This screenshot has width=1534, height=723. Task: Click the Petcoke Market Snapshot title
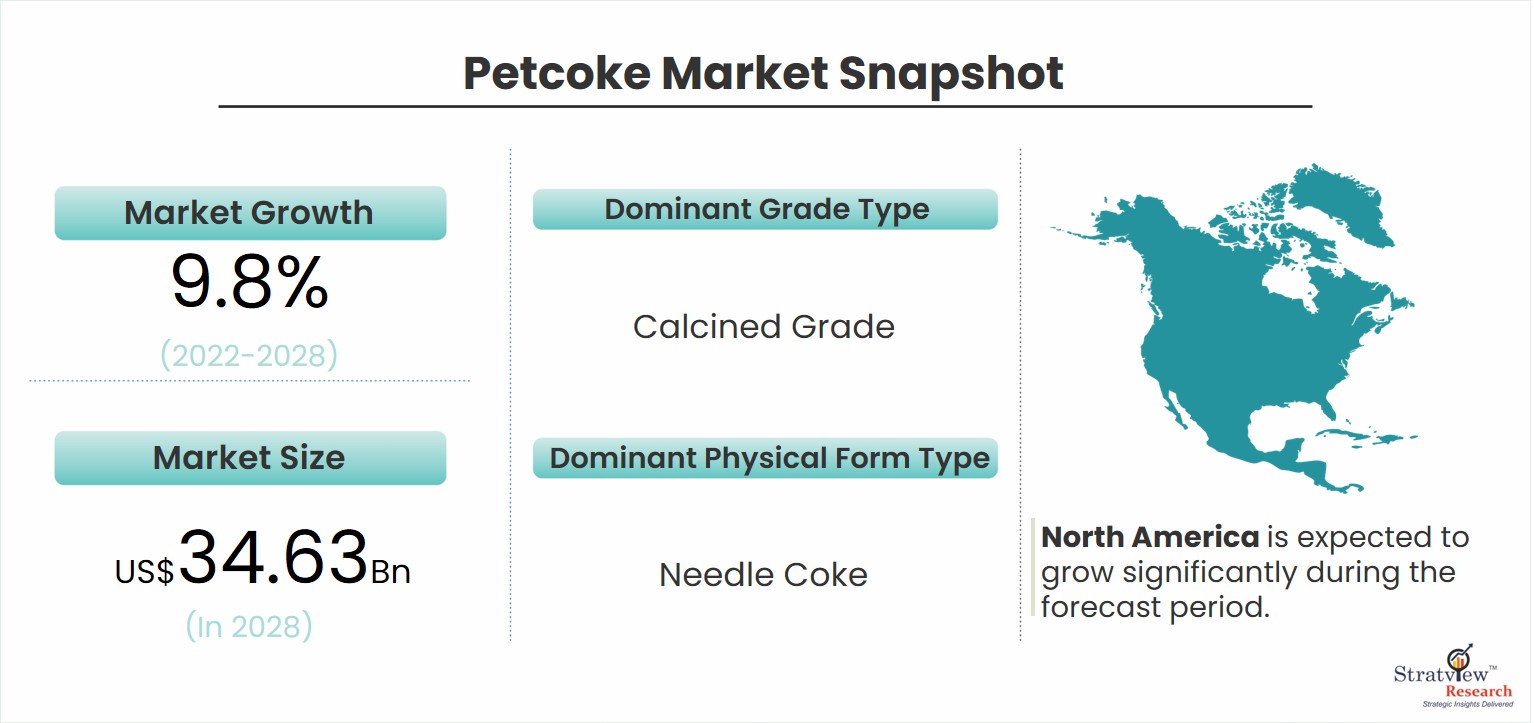[x=764, y=74]
